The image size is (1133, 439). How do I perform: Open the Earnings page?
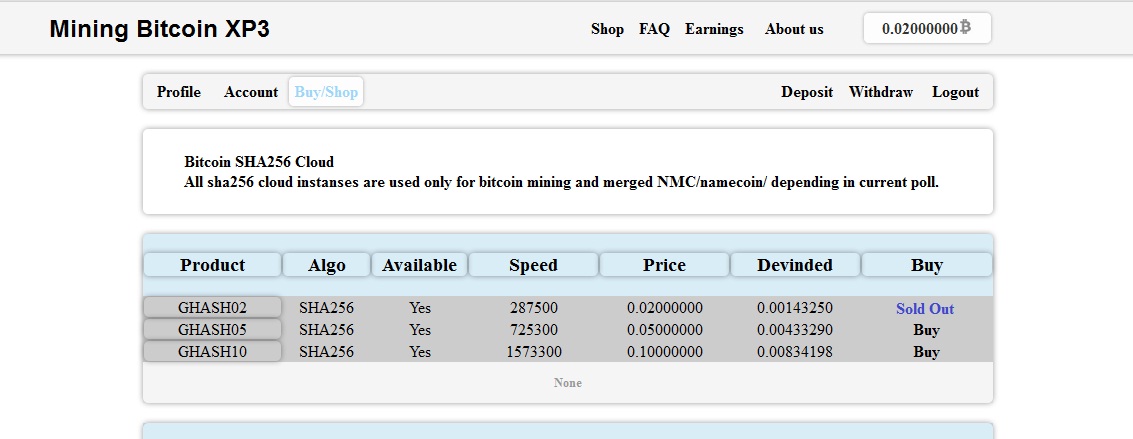click(714, 29)
